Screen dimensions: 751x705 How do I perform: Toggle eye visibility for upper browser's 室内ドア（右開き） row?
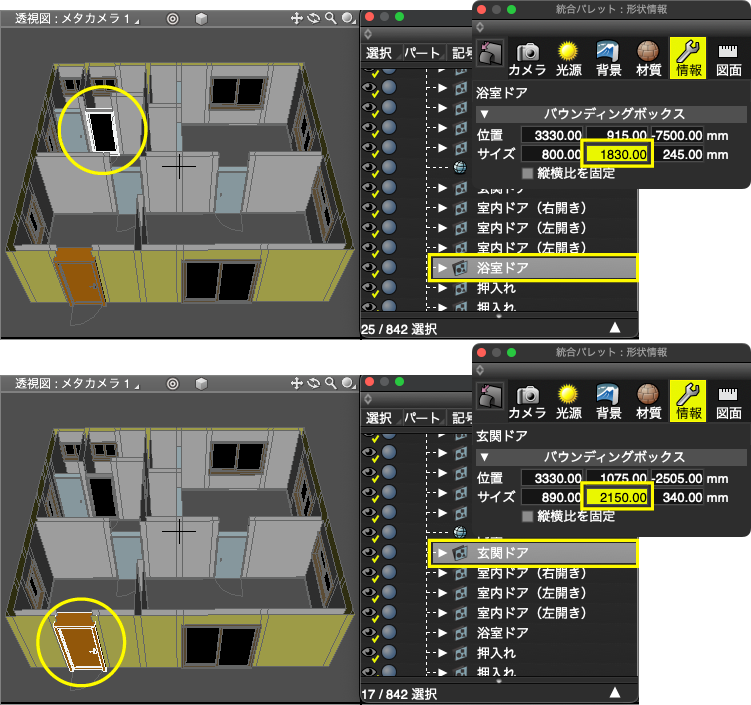tap(369, 207)
